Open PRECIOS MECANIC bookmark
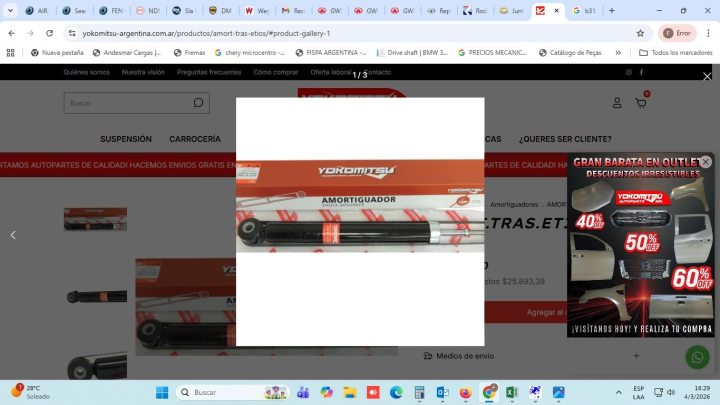This screenshot has height=405, width=720. (493, 53)
